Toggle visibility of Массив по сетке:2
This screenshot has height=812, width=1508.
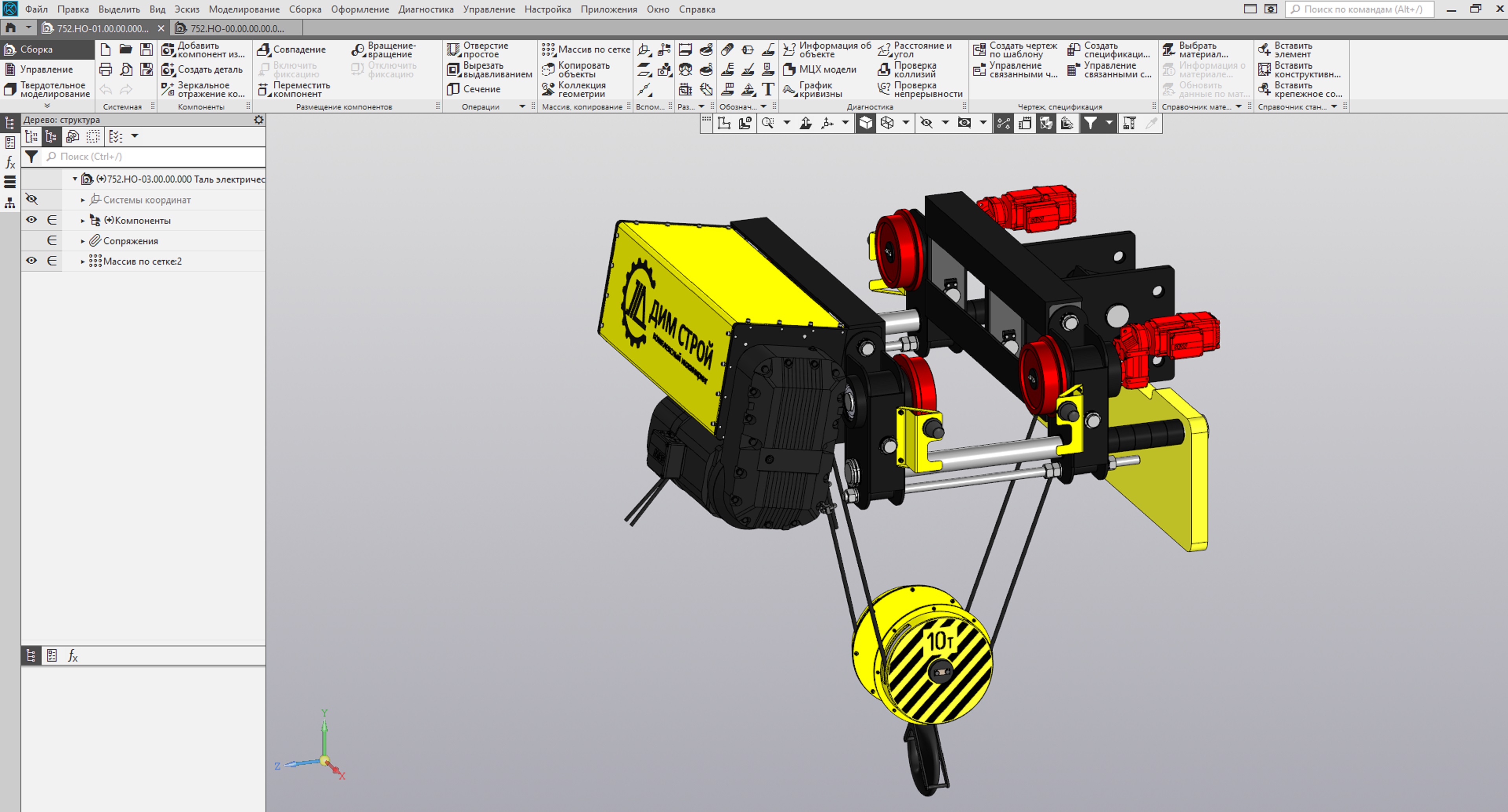(31, 261)
